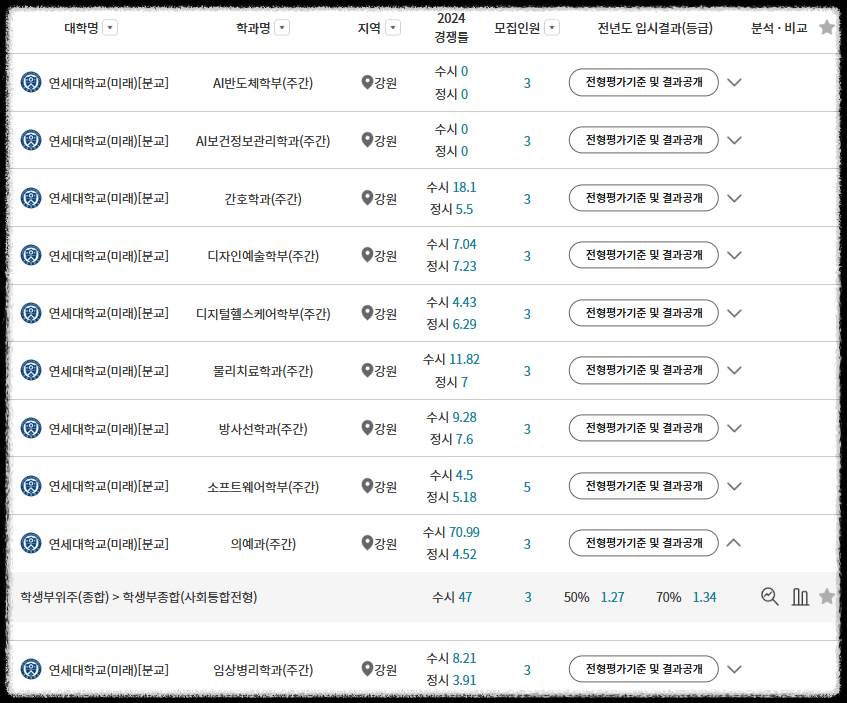847x703 pixels.
Task: Click location pin in 방사선학과 row
Action: pyautogui.click(x=367, y=428)
